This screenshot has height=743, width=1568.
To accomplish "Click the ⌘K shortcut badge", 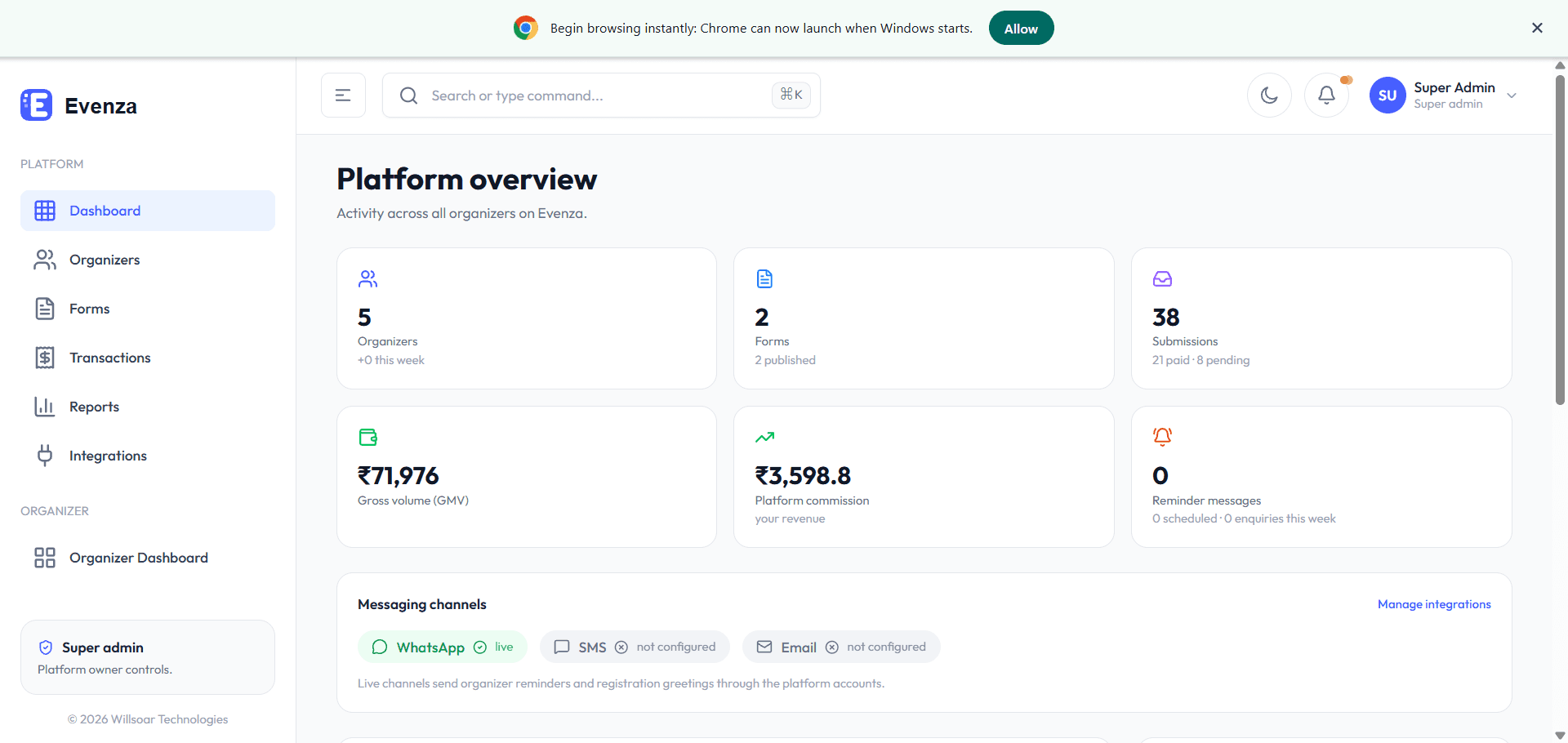I will click(791, 95).
